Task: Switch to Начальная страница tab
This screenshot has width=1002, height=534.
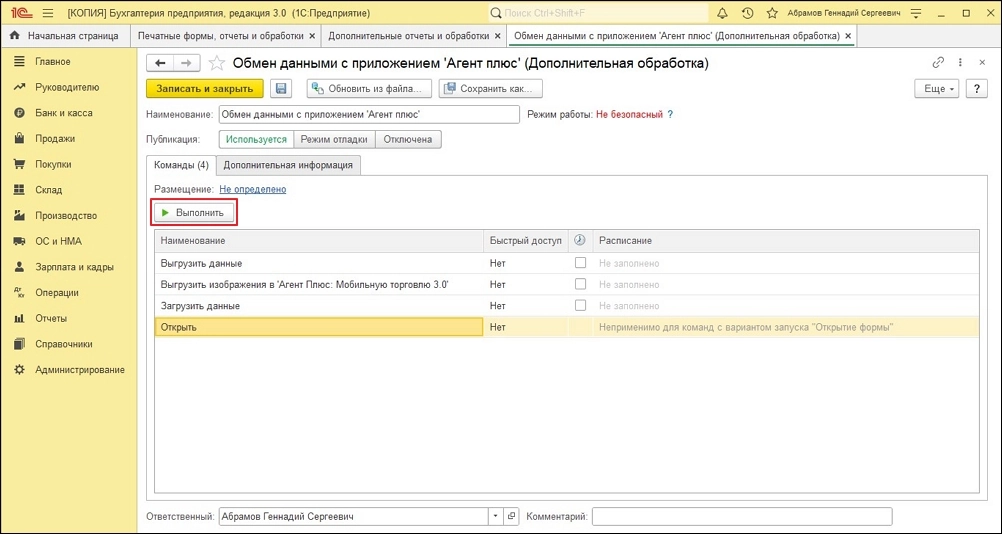Action: tap(65, 36)
